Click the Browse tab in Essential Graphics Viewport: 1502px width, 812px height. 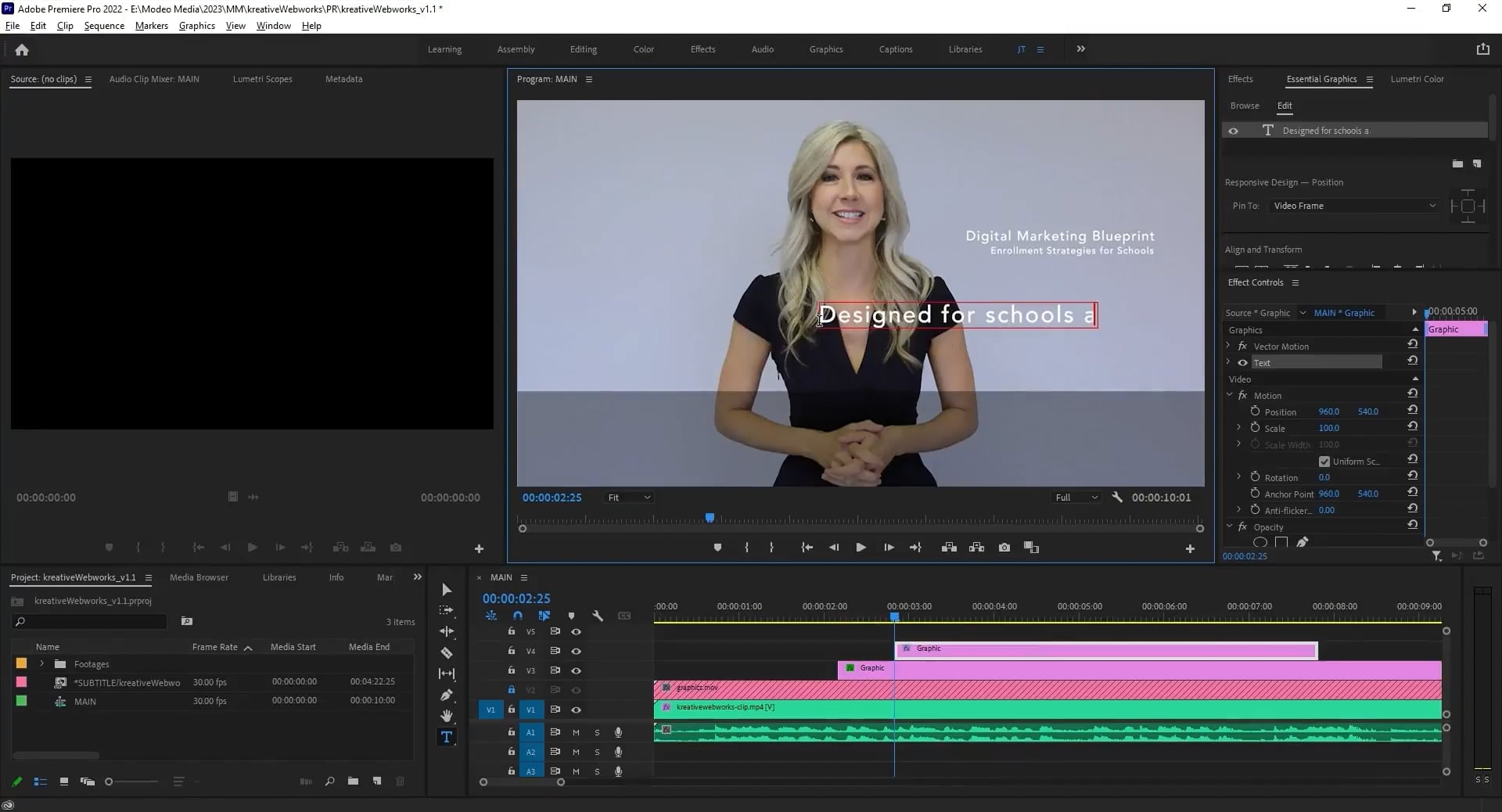tap(1245, 106)
